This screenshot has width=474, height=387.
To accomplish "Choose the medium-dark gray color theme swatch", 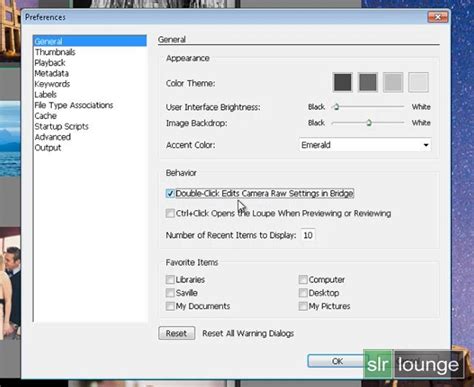I will point(368,82).
